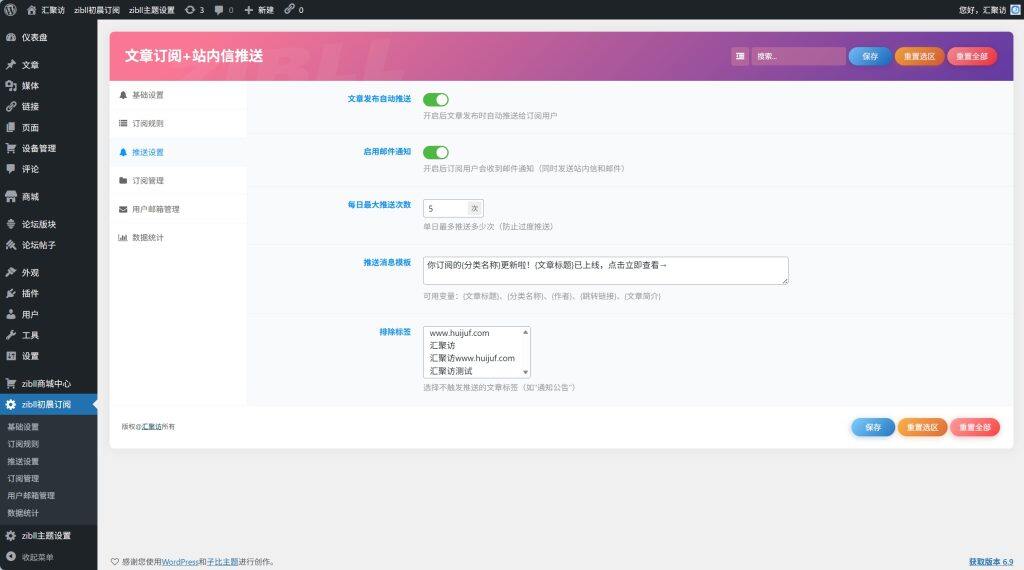Open 文章 posts menu in sidebar

[x=48, y=65]
